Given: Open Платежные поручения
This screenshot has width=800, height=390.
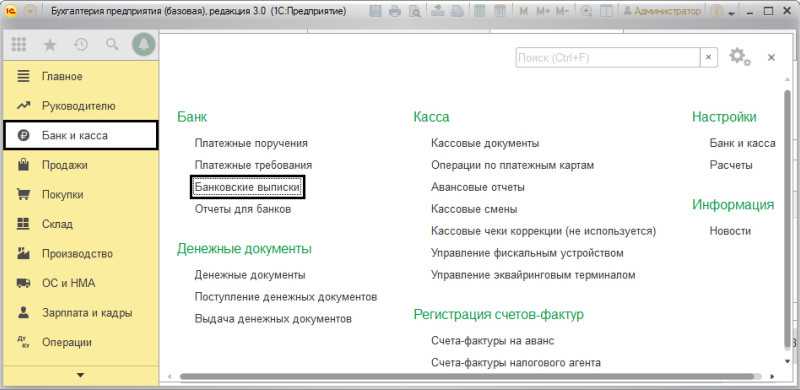Looking at the screenshot, I should pos(251,143).
